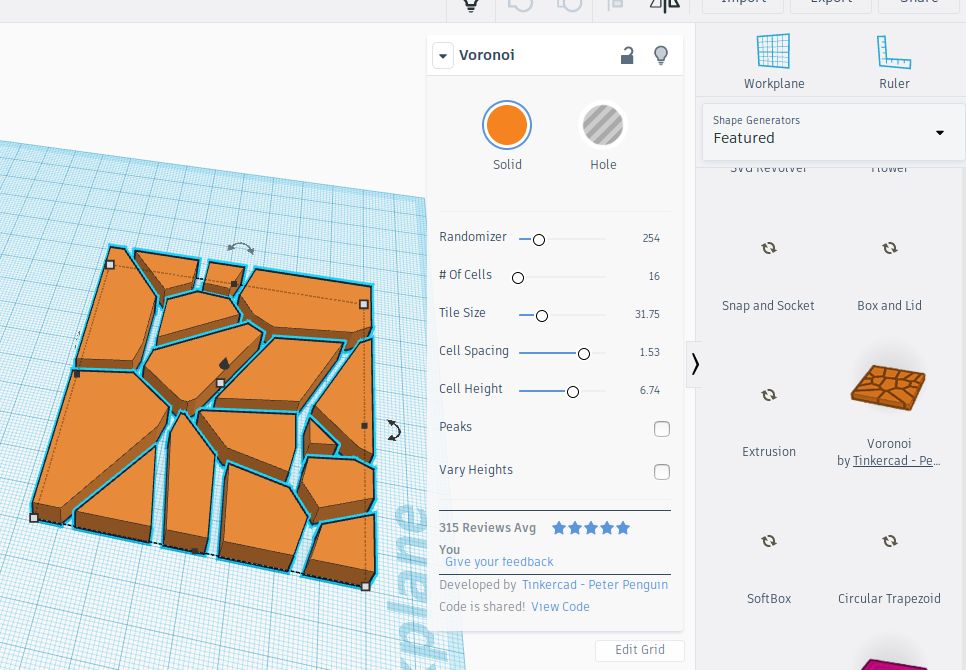
Task: Enable the Peaks checkbox
Action: [x=662, y=429]
